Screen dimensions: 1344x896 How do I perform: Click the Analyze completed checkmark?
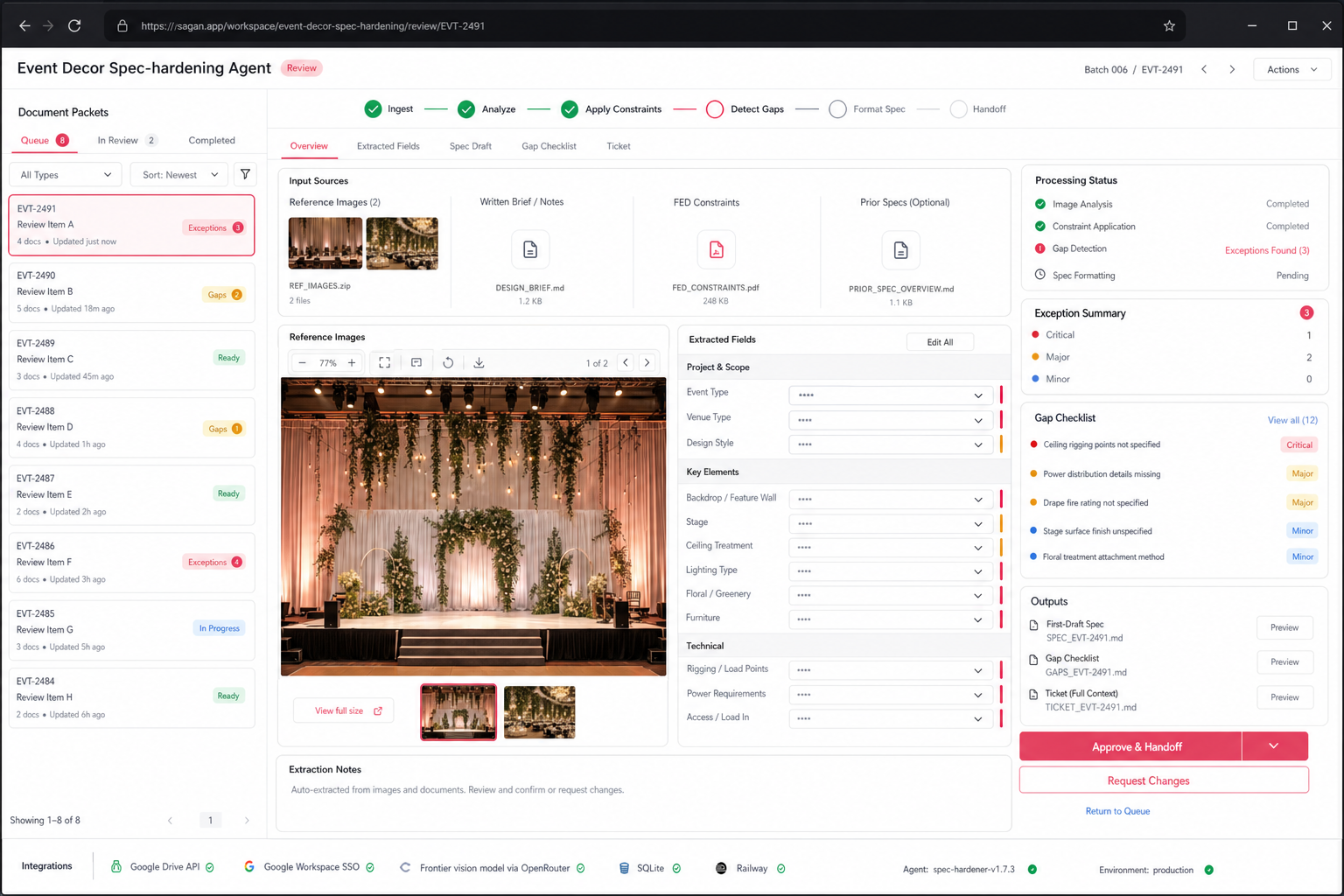click(x=466, y=109)
